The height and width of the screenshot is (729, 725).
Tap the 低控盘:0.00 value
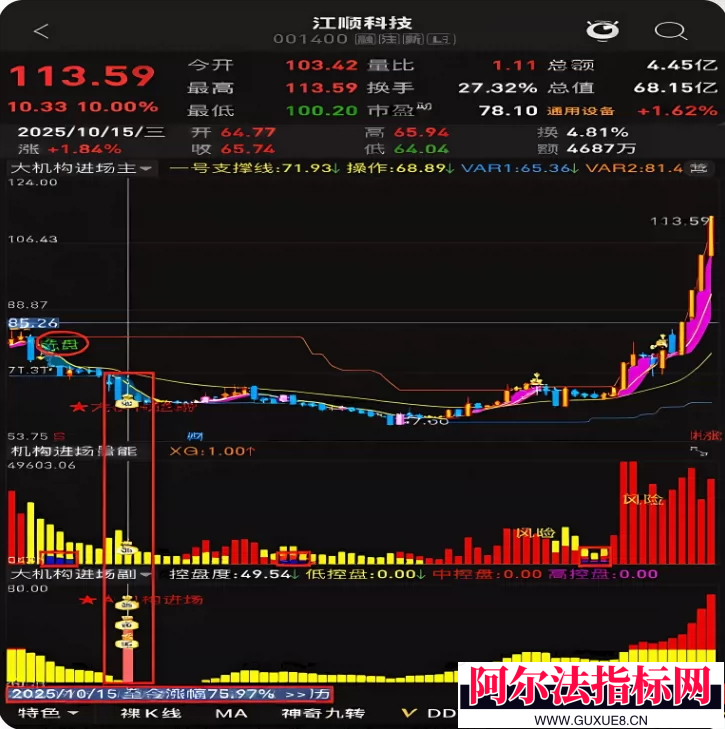pos(366,574)
